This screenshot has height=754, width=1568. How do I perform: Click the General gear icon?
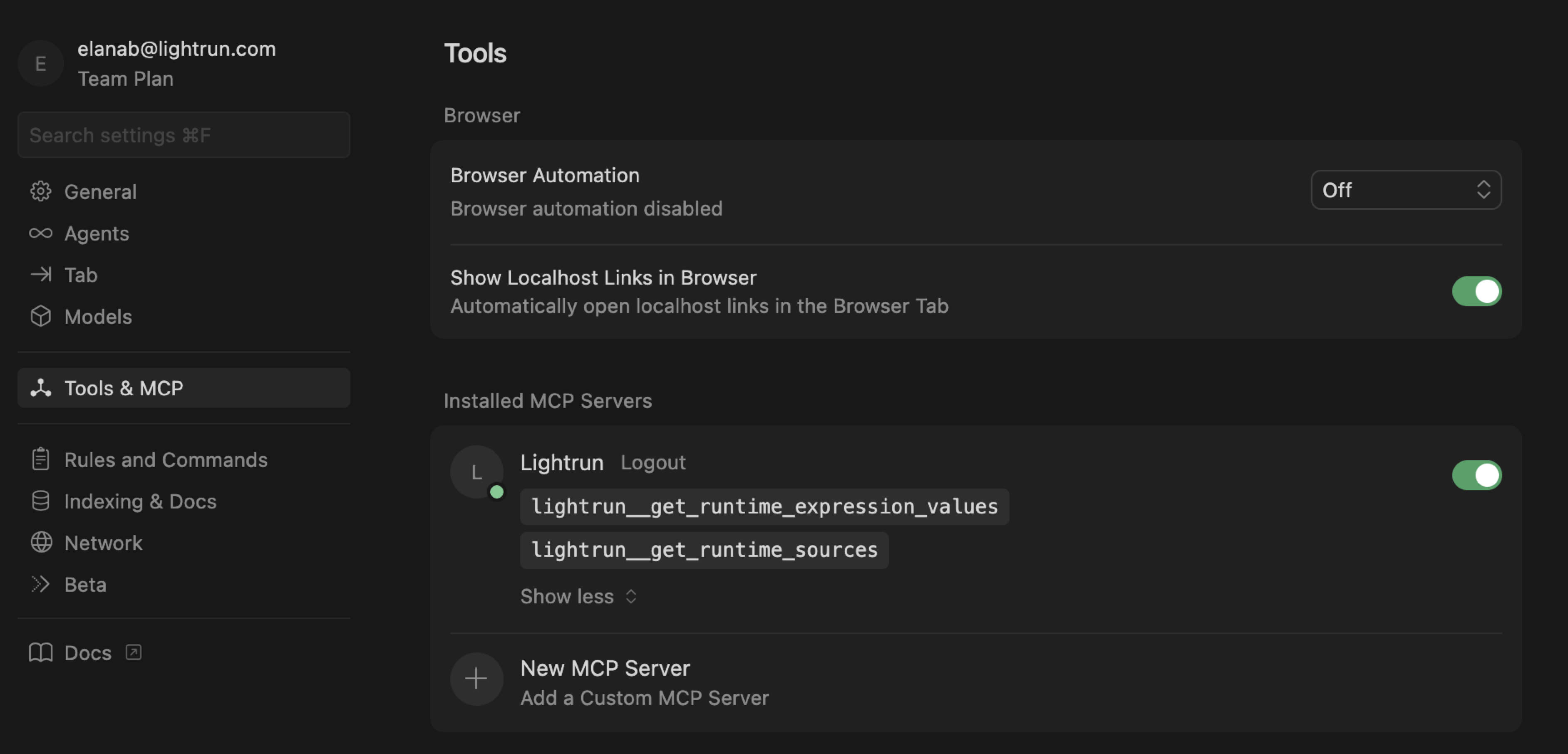(40, 192)
